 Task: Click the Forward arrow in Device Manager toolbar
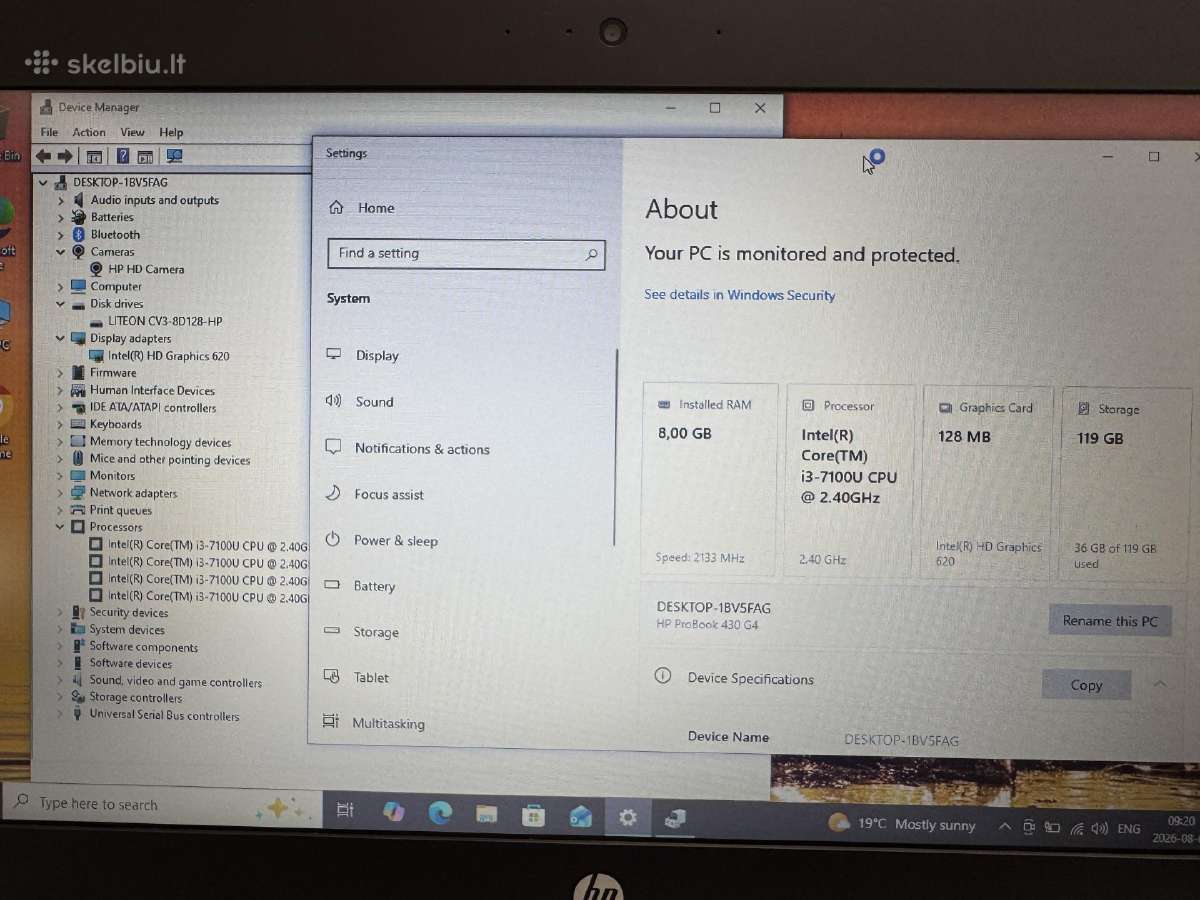click(x=65, y=156)
